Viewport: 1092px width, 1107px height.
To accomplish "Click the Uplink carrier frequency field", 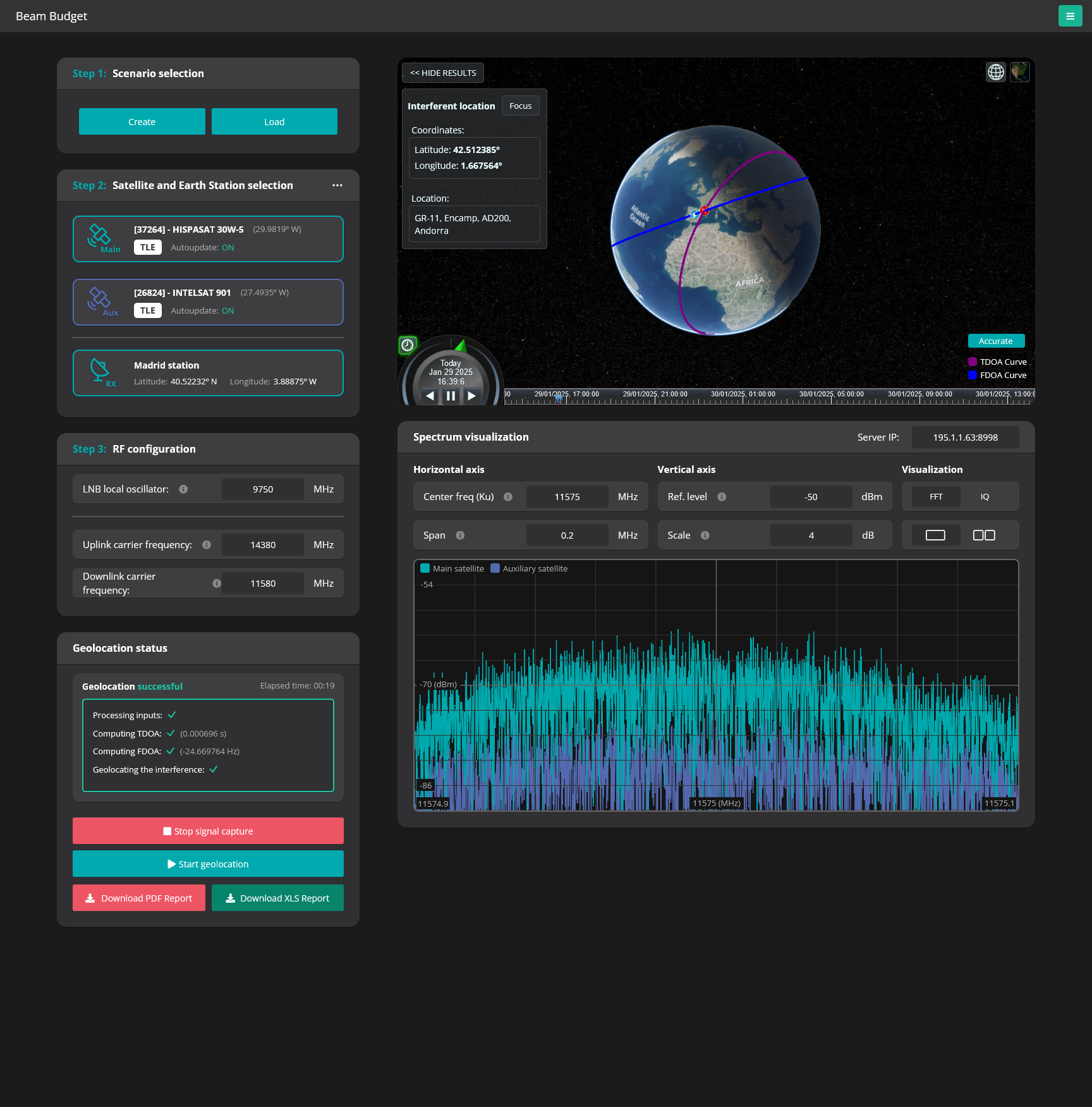I will [263, 545].
